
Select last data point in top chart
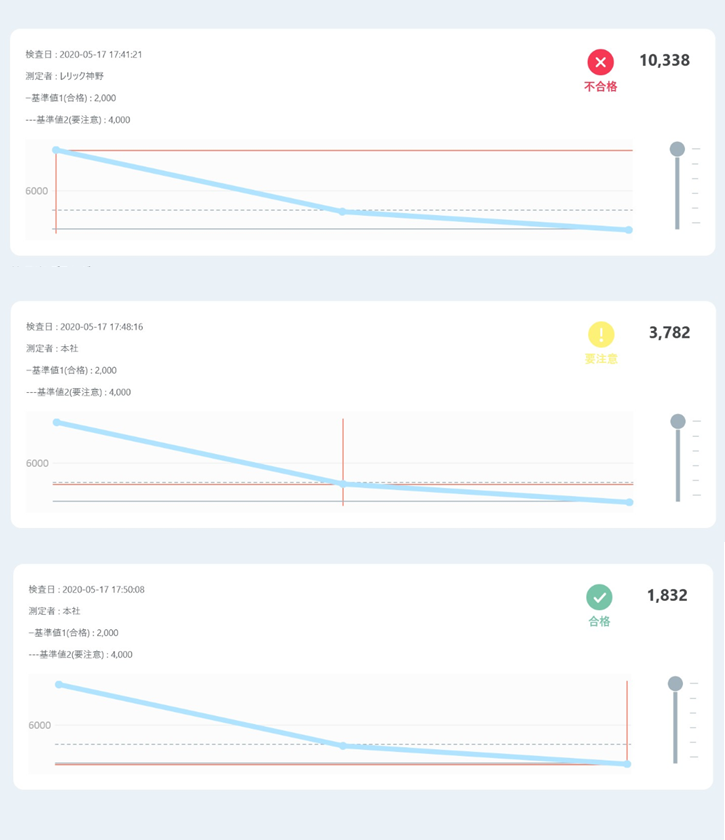point(629,230)
